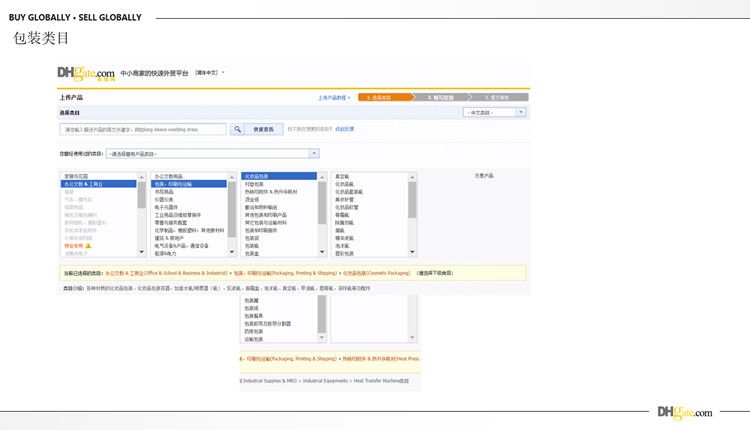Image resolution: width=750 pixels, height=430 pixels.
Task: Click the warning icon beside 特定专用
Action: click(88, 245)
